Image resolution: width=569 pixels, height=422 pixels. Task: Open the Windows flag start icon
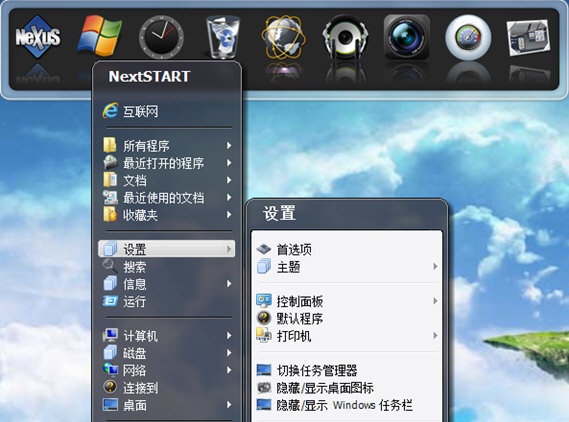coord(99,36)
